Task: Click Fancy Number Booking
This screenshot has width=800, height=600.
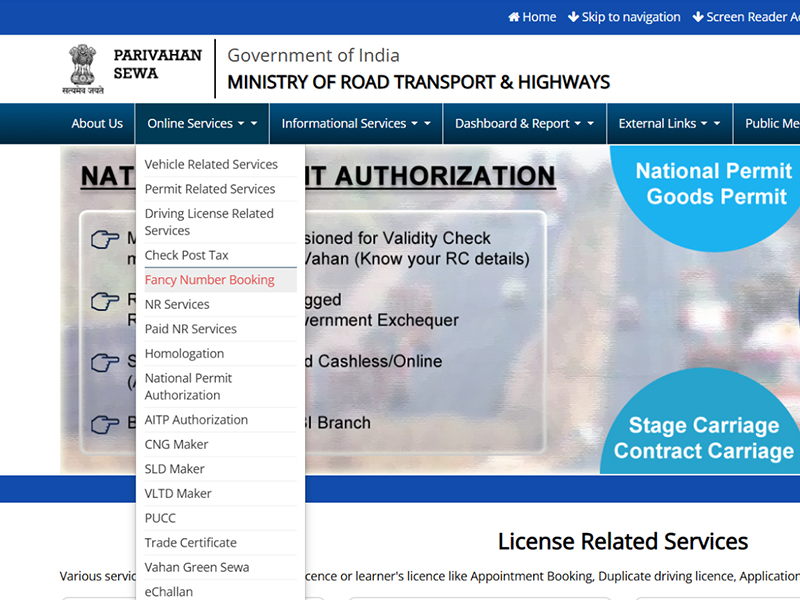Action: coord(210,280)
